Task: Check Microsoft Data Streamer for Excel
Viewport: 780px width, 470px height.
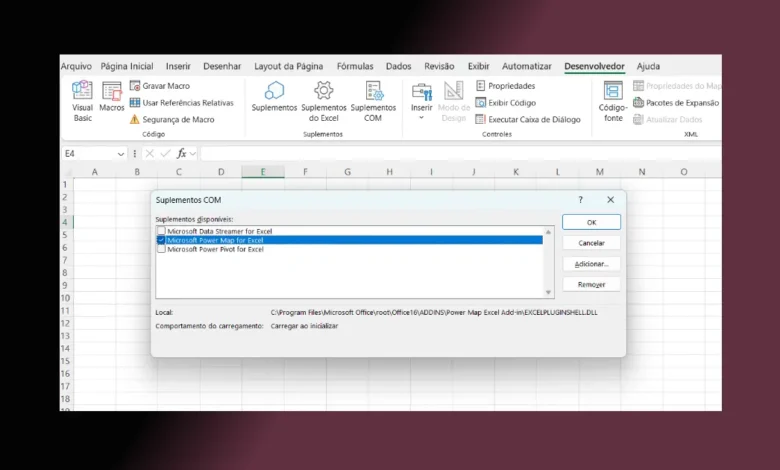Action: pyautogui.click(x=161, y=231)
